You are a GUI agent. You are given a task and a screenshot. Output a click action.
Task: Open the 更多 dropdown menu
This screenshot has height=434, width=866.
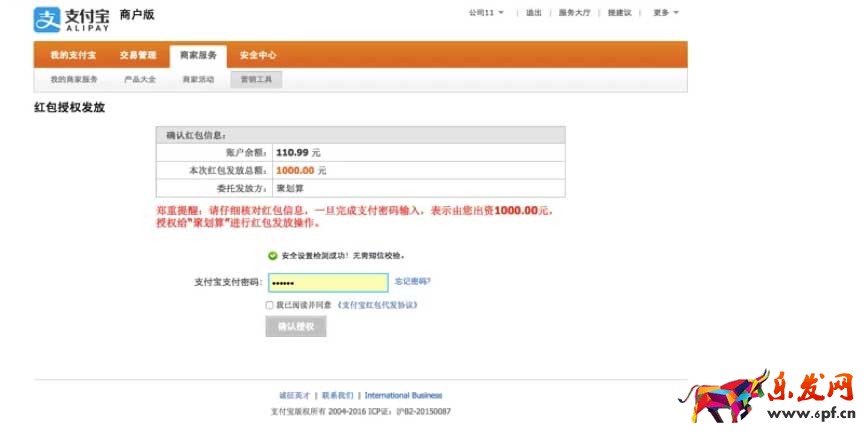click(665, 13)
